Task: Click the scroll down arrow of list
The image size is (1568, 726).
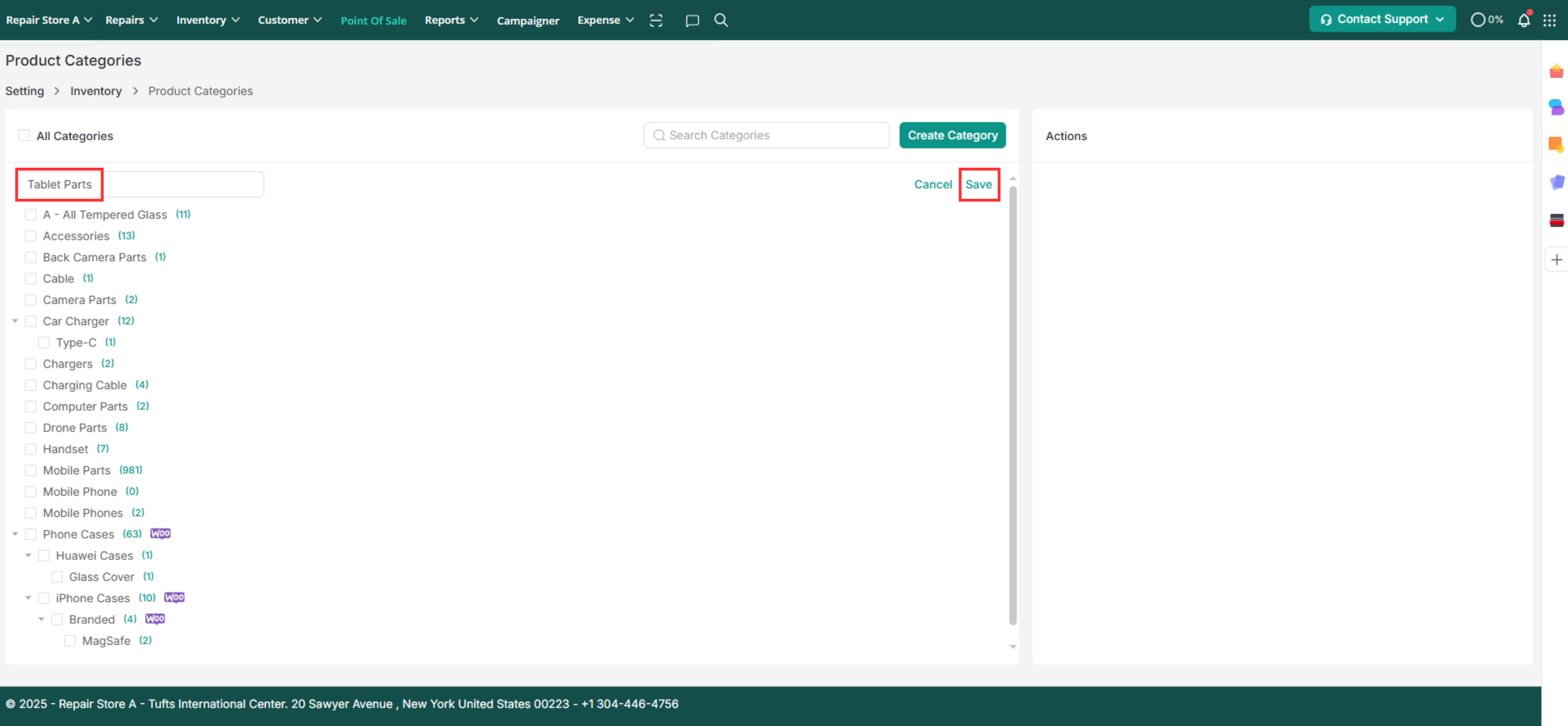Action: pyautogui.click(x=1012, y=646)
